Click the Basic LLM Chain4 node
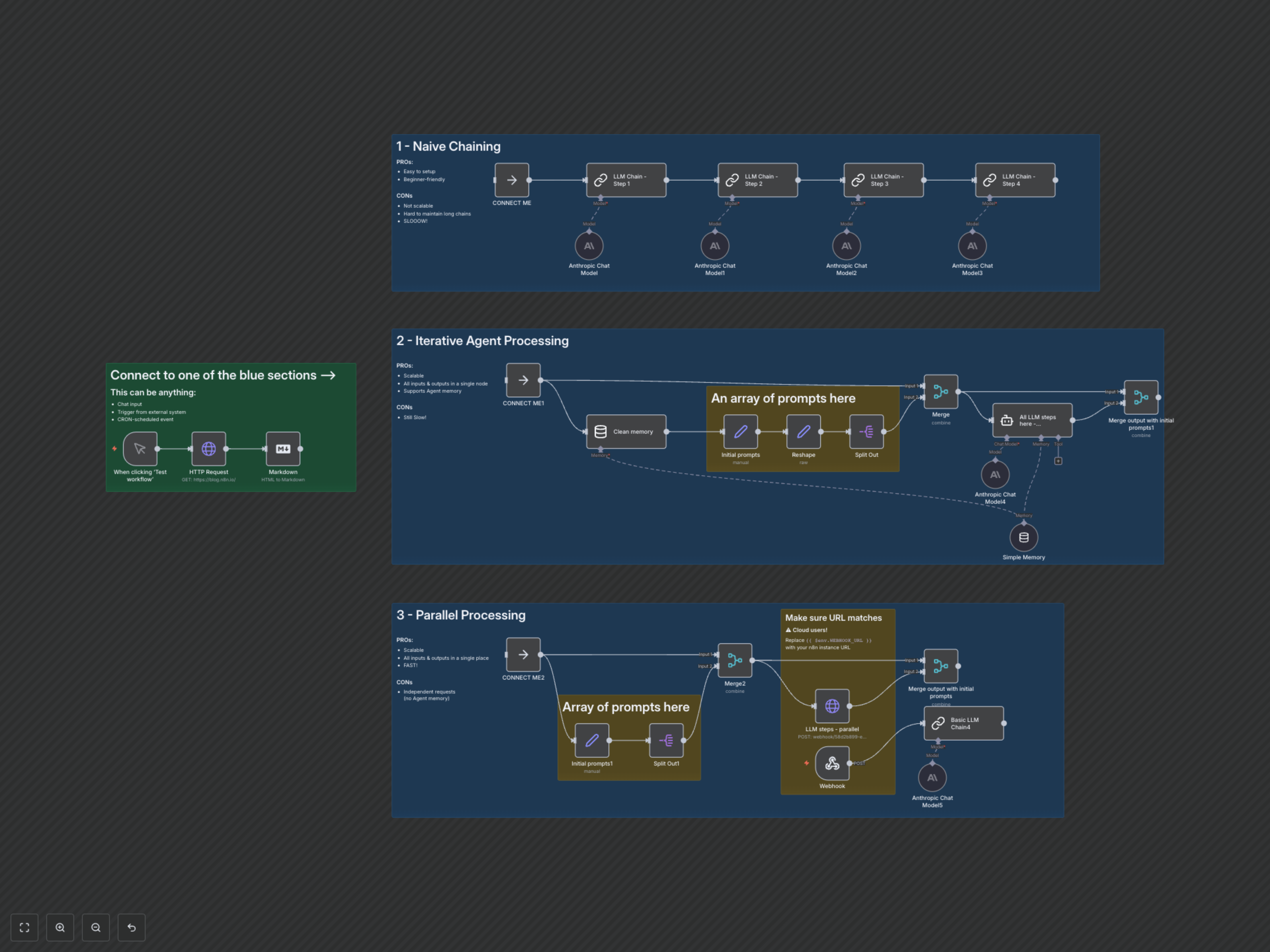Screen dimensions: 1270x952 (963, 723)
